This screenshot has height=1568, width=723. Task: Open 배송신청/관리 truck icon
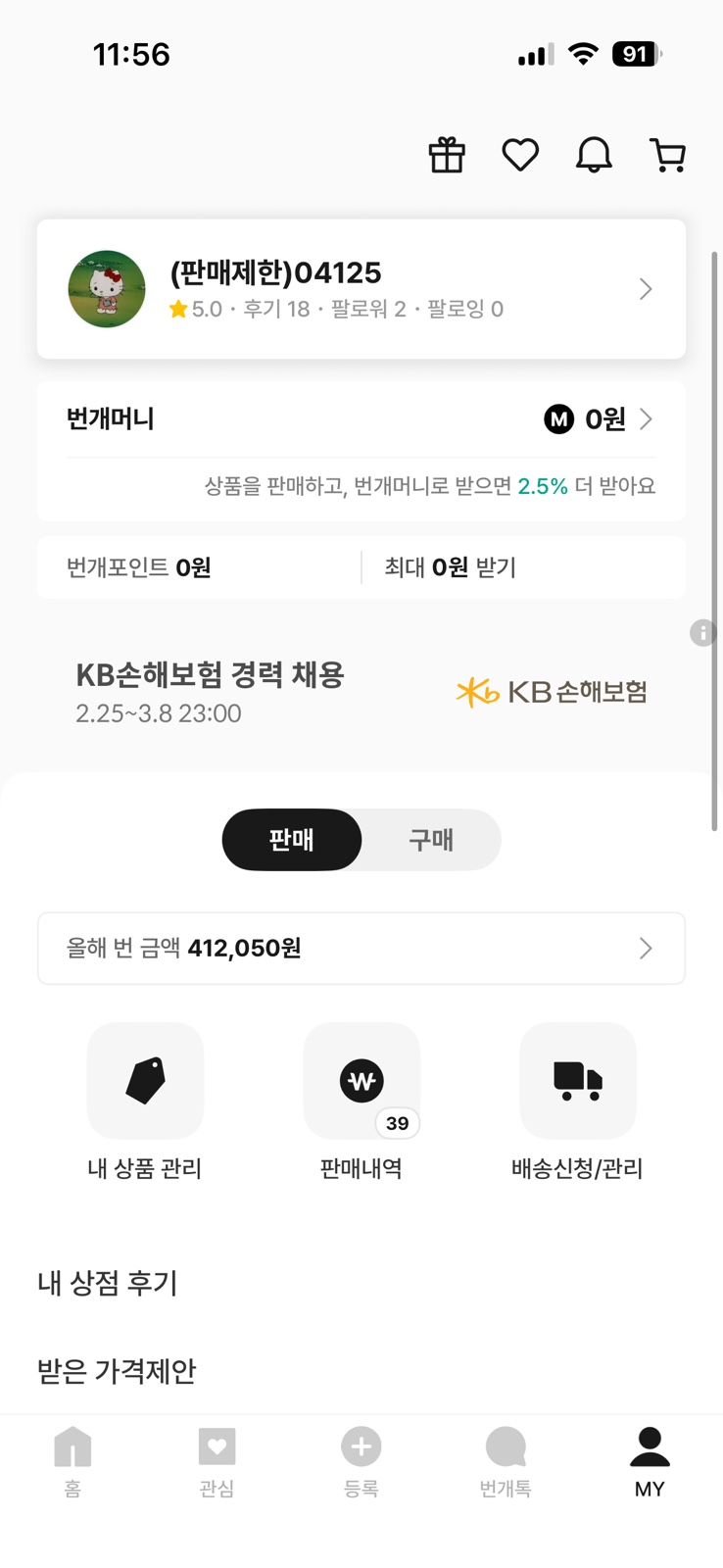click(x=577, y=1081)
